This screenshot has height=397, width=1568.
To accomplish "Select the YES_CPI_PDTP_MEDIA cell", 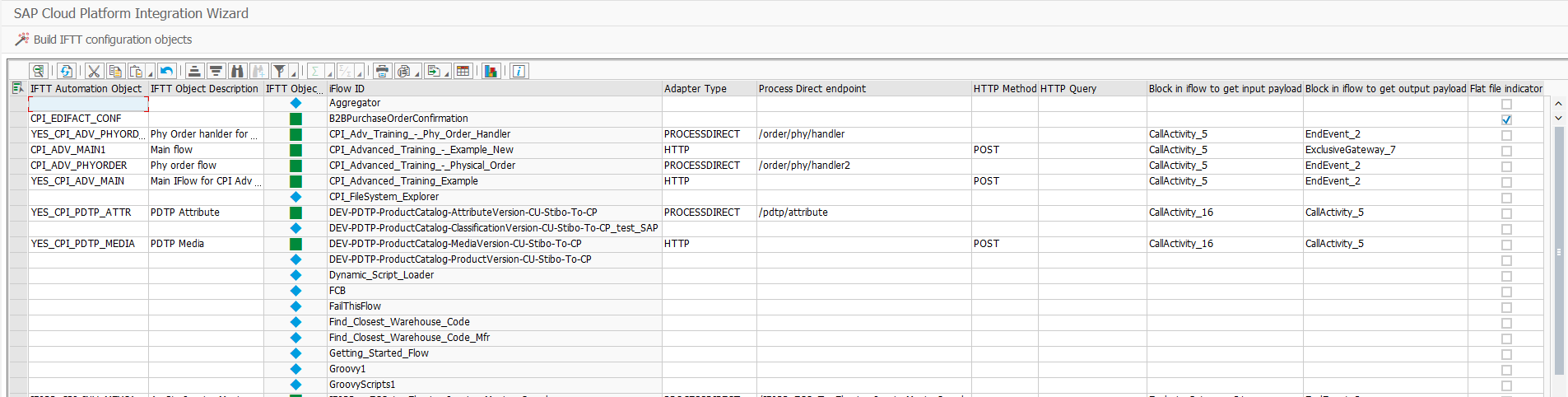I will [x=88, y=244].
